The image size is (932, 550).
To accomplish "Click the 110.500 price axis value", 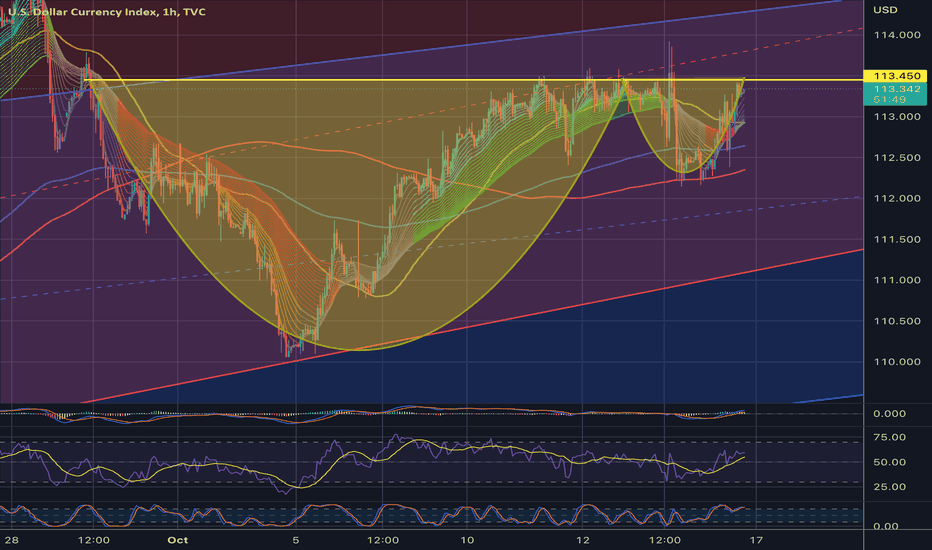I will click(897, 321).
